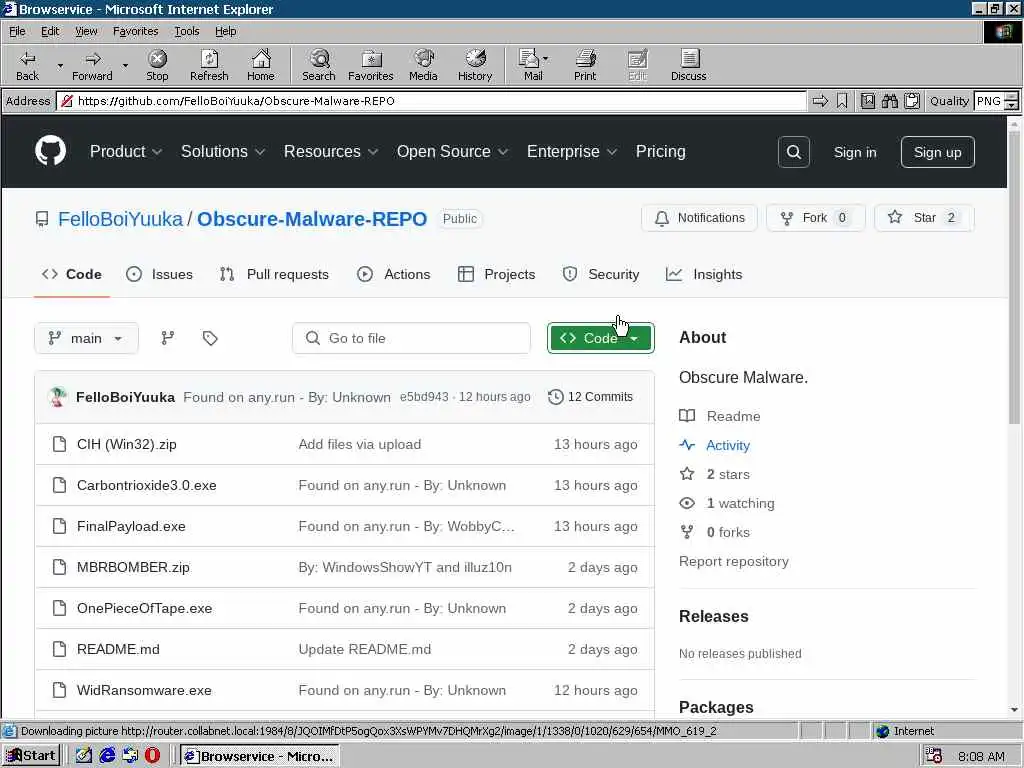Fork the repository
Viewport: 1024px width, 768px height.
tap(816, 218)
